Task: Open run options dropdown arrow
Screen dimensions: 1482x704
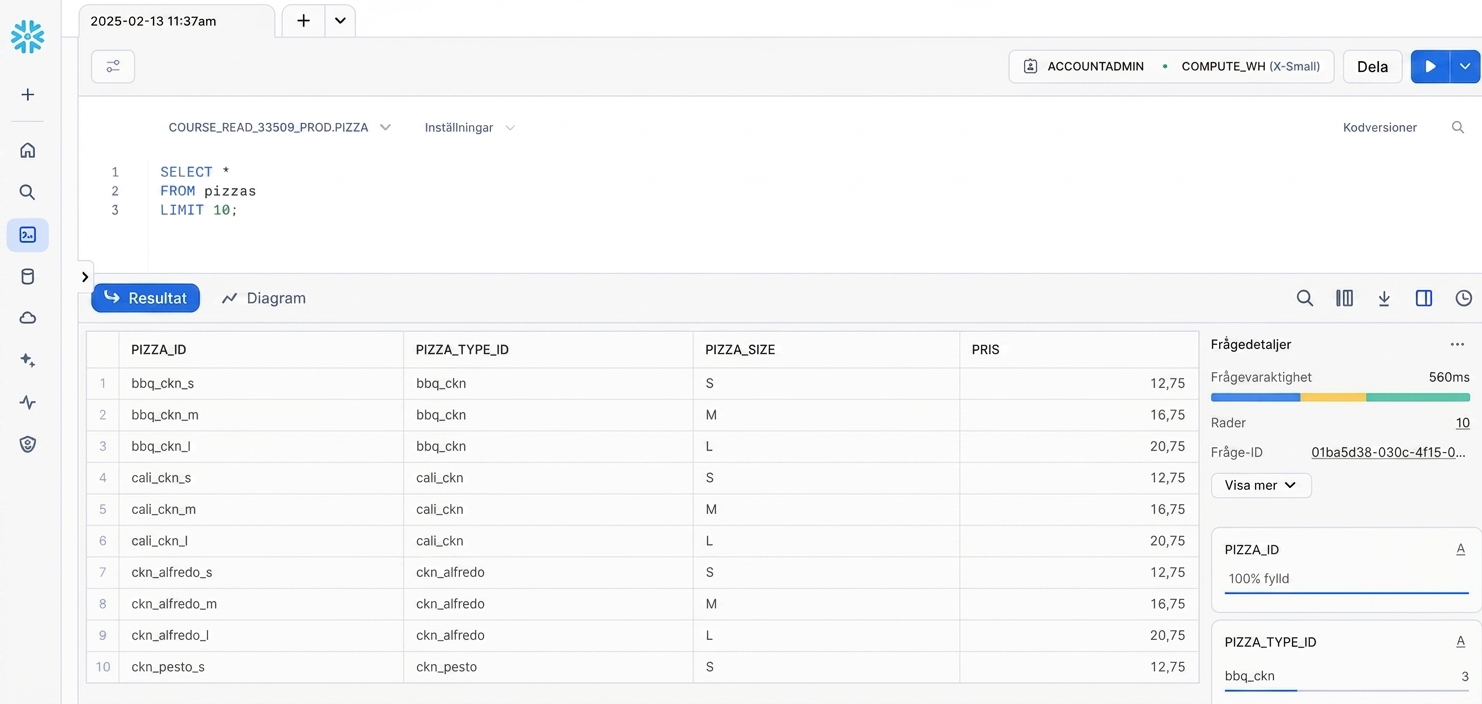Action: point(1465,67)
